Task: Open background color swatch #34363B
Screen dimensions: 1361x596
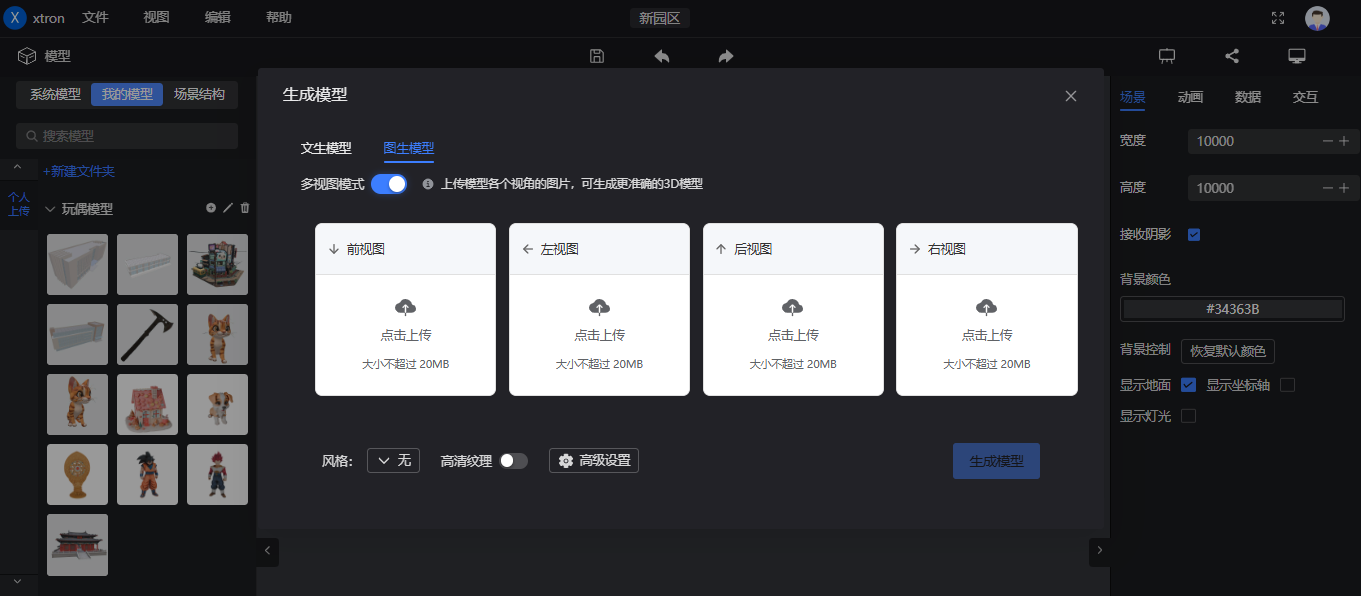Action: (x=1232, y=309)
